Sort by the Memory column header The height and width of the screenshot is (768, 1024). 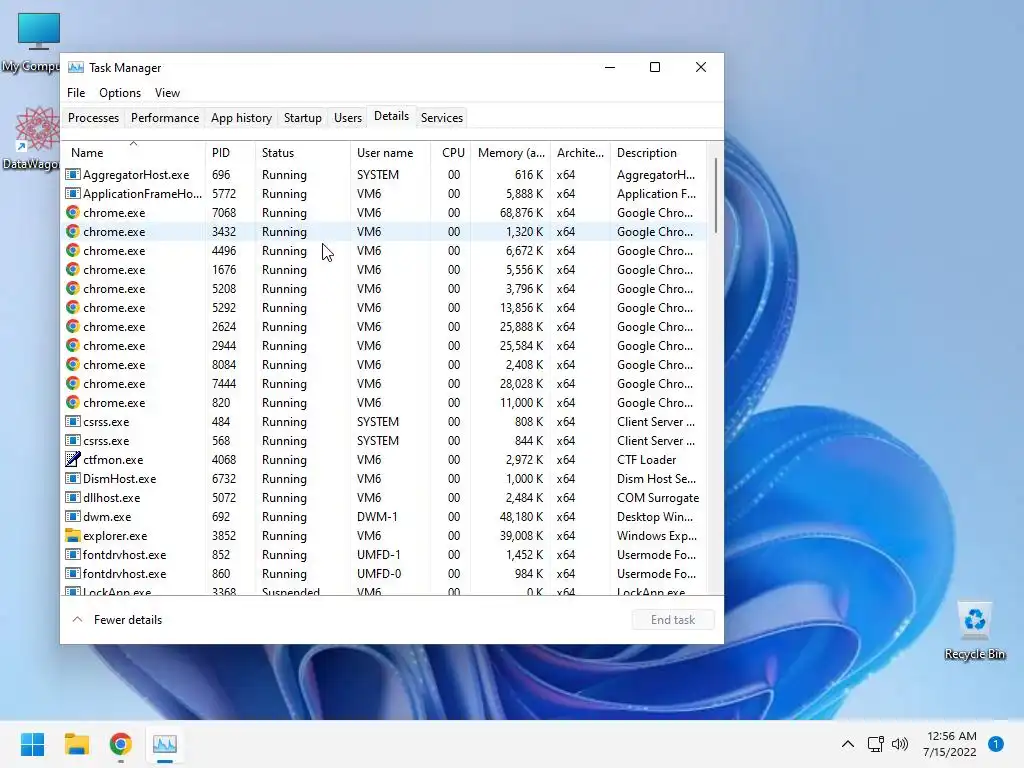[x=511, y=152]
